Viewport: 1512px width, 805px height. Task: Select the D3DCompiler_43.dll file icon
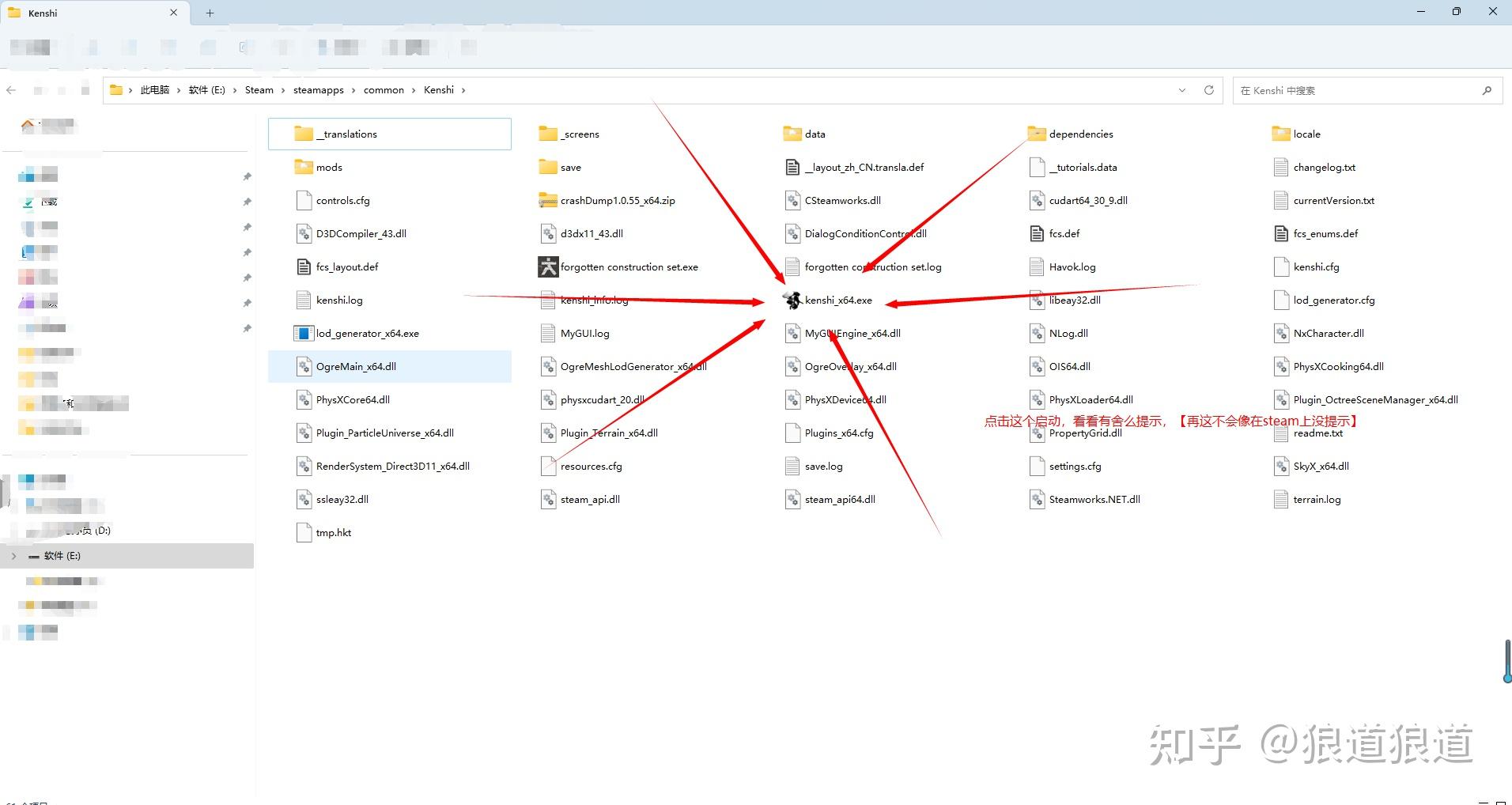point(304,234)
